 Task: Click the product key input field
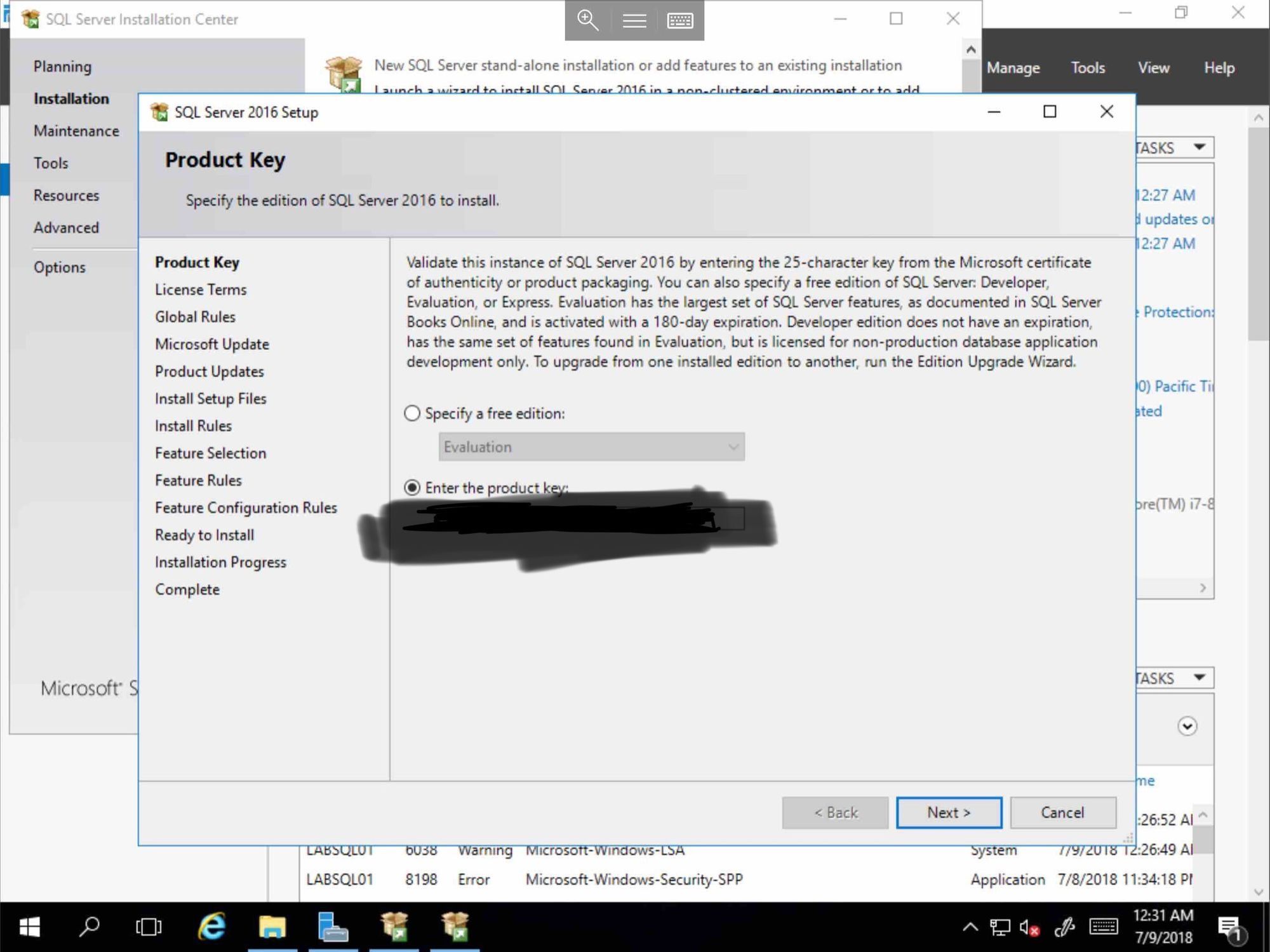(x=590, y=518)
